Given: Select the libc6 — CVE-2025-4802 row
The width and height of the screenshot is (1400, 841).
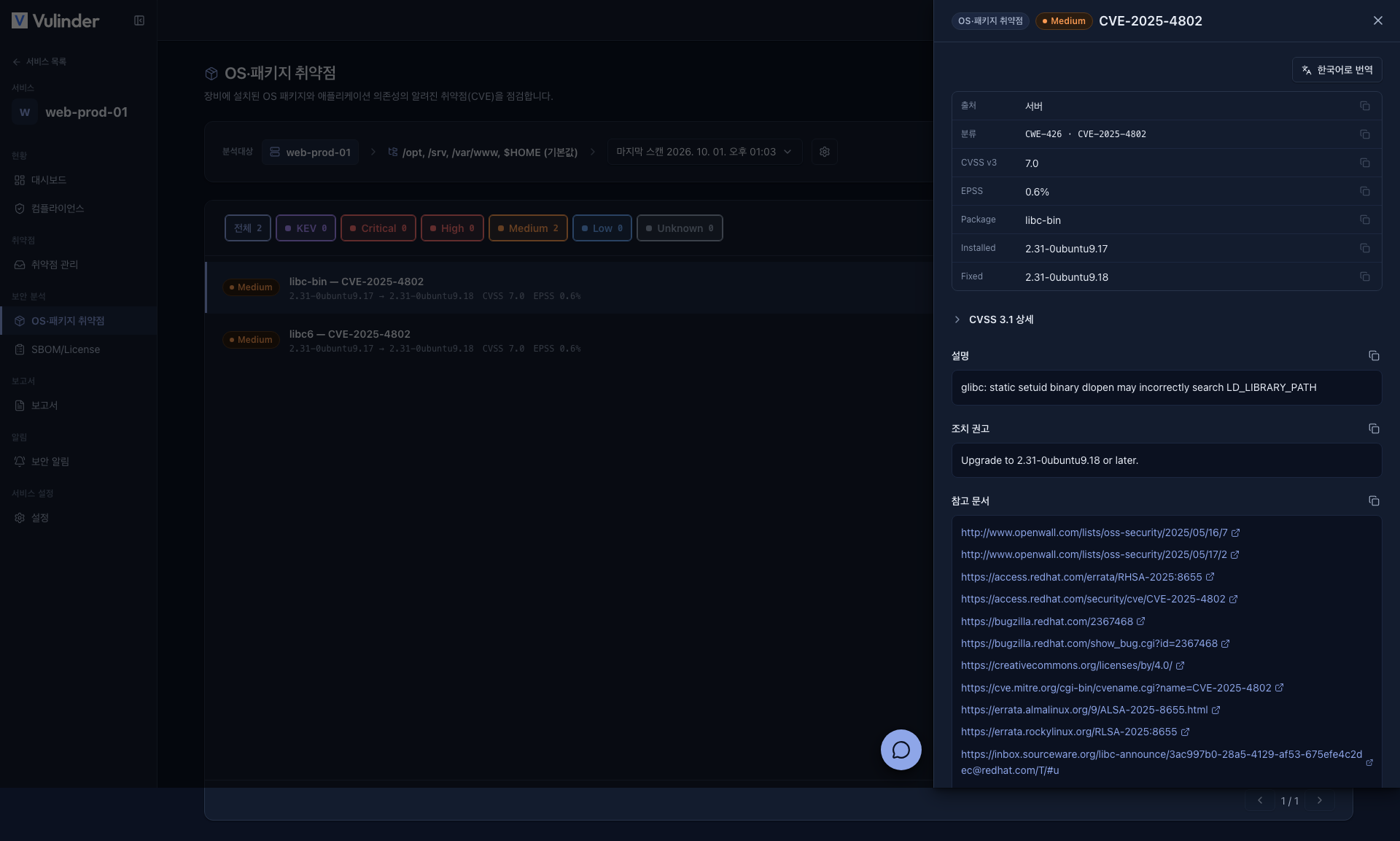Looking at the screenshot, I should (x=569, y=340).
